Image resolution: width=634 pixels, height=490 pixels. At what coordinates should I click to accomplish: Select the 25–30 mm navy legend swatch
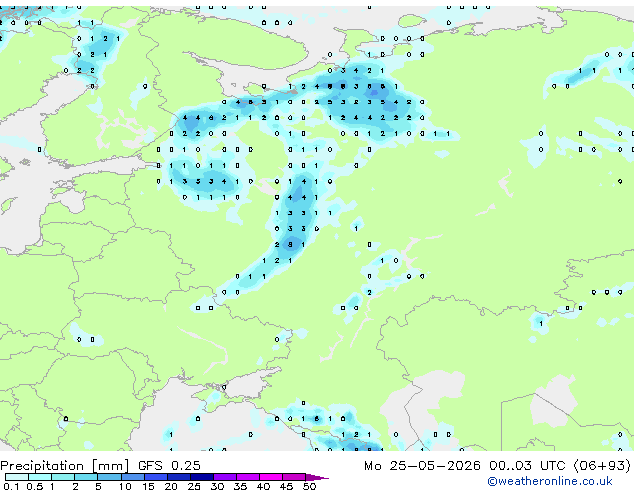(202, 477)
